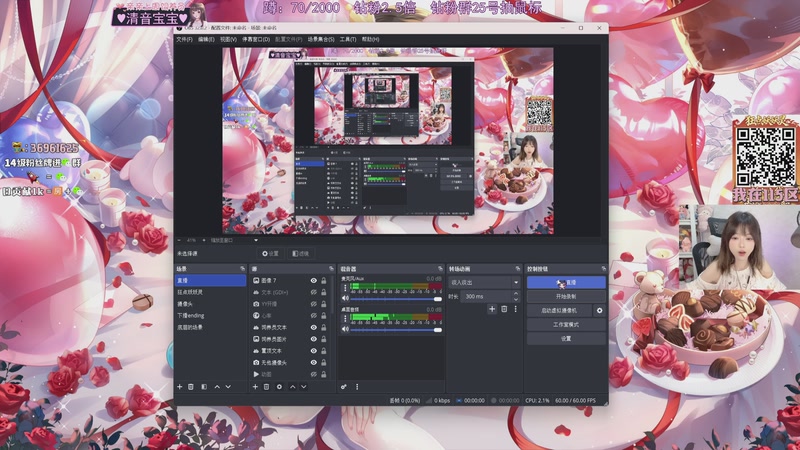Undock the 转场动画 panel float icon
800x450 pixels.
[x=517, y=268]
